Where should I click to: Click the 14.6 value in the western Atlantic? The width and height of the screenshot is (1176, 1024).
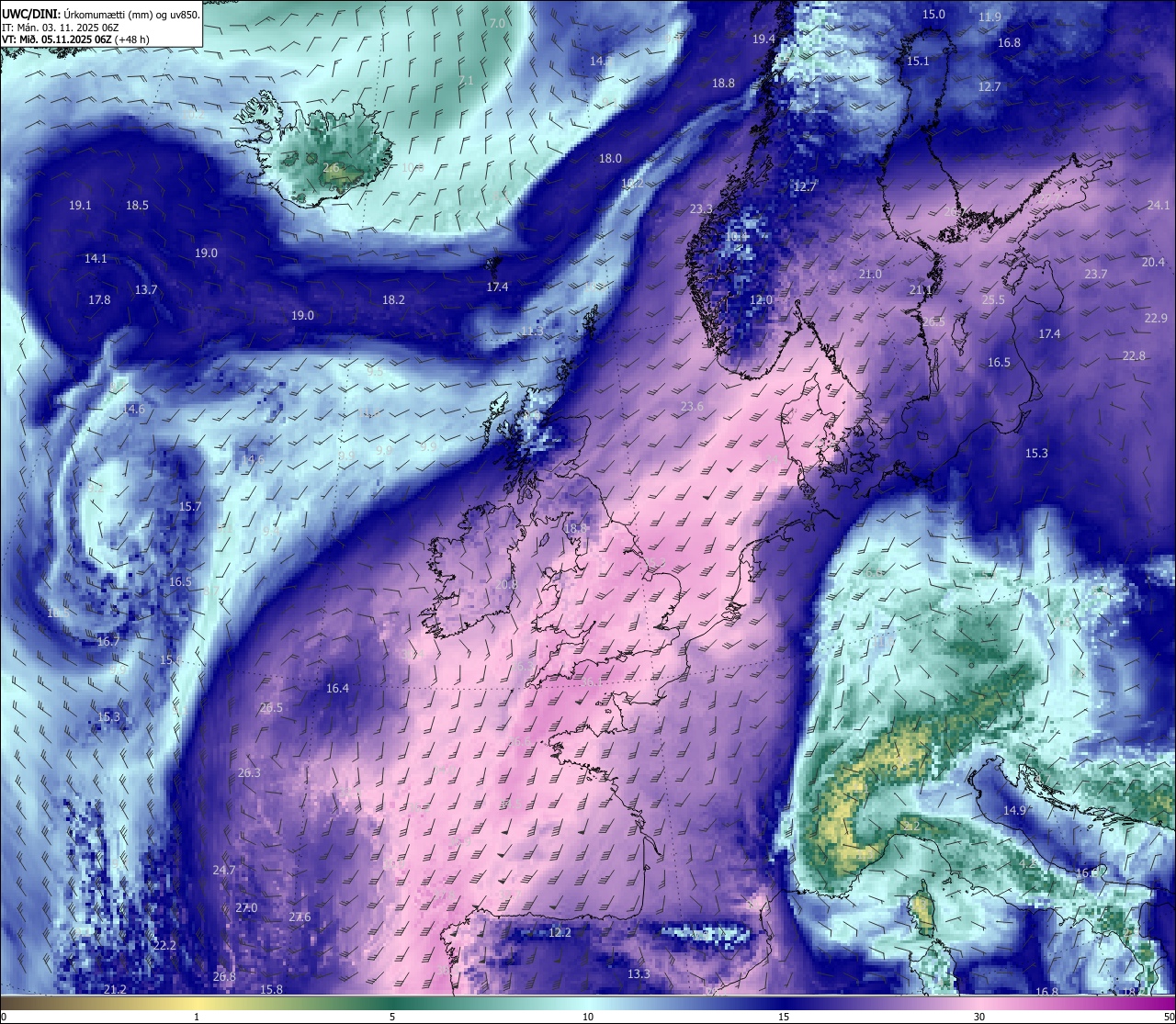[x=133, y=410]
